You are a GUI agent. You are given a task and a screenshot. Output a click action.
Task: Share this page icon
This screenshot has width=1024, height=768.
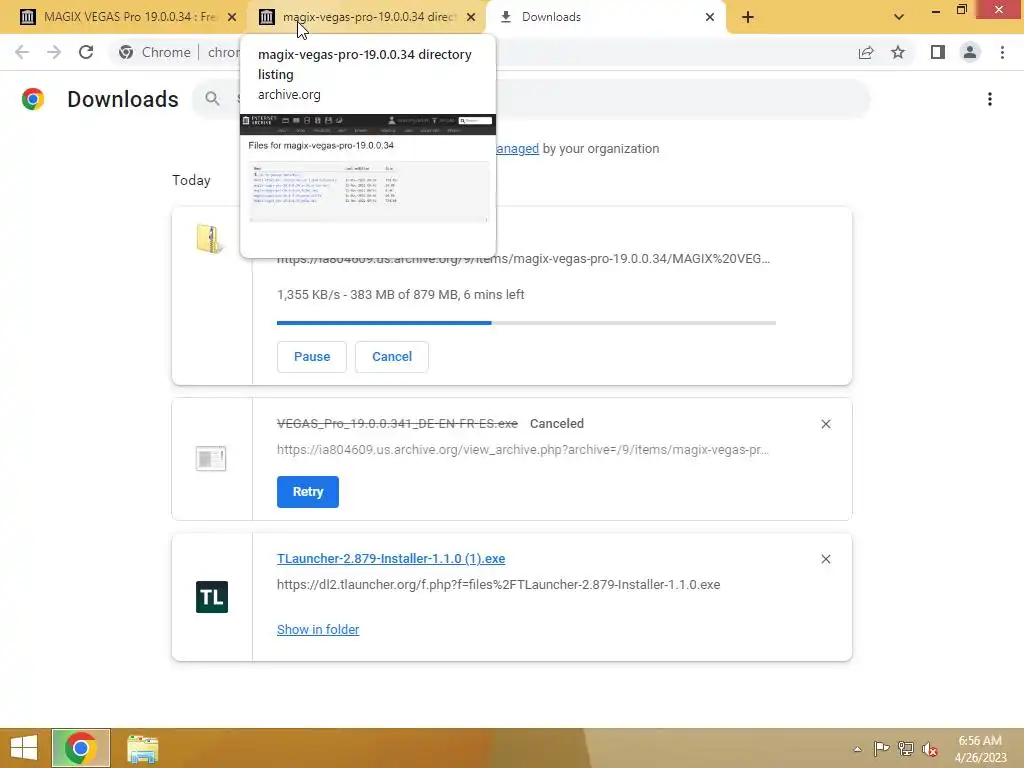click(866, 52)
